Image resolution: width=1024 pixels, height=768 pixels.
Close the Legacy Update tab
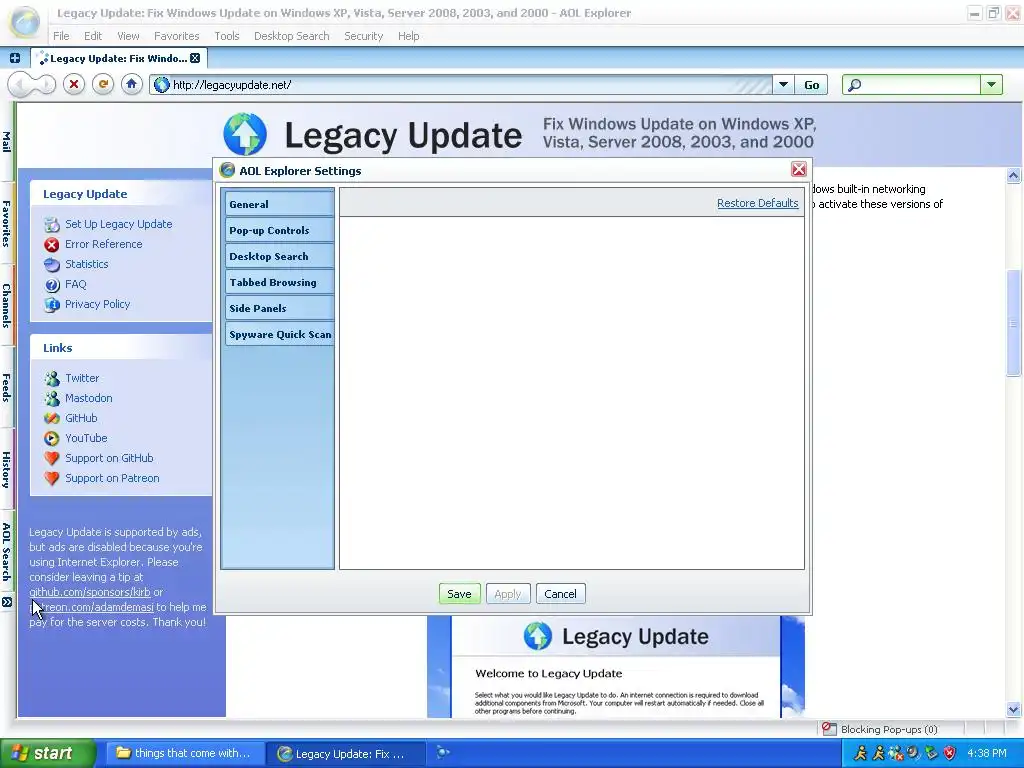tap(195, 58)
